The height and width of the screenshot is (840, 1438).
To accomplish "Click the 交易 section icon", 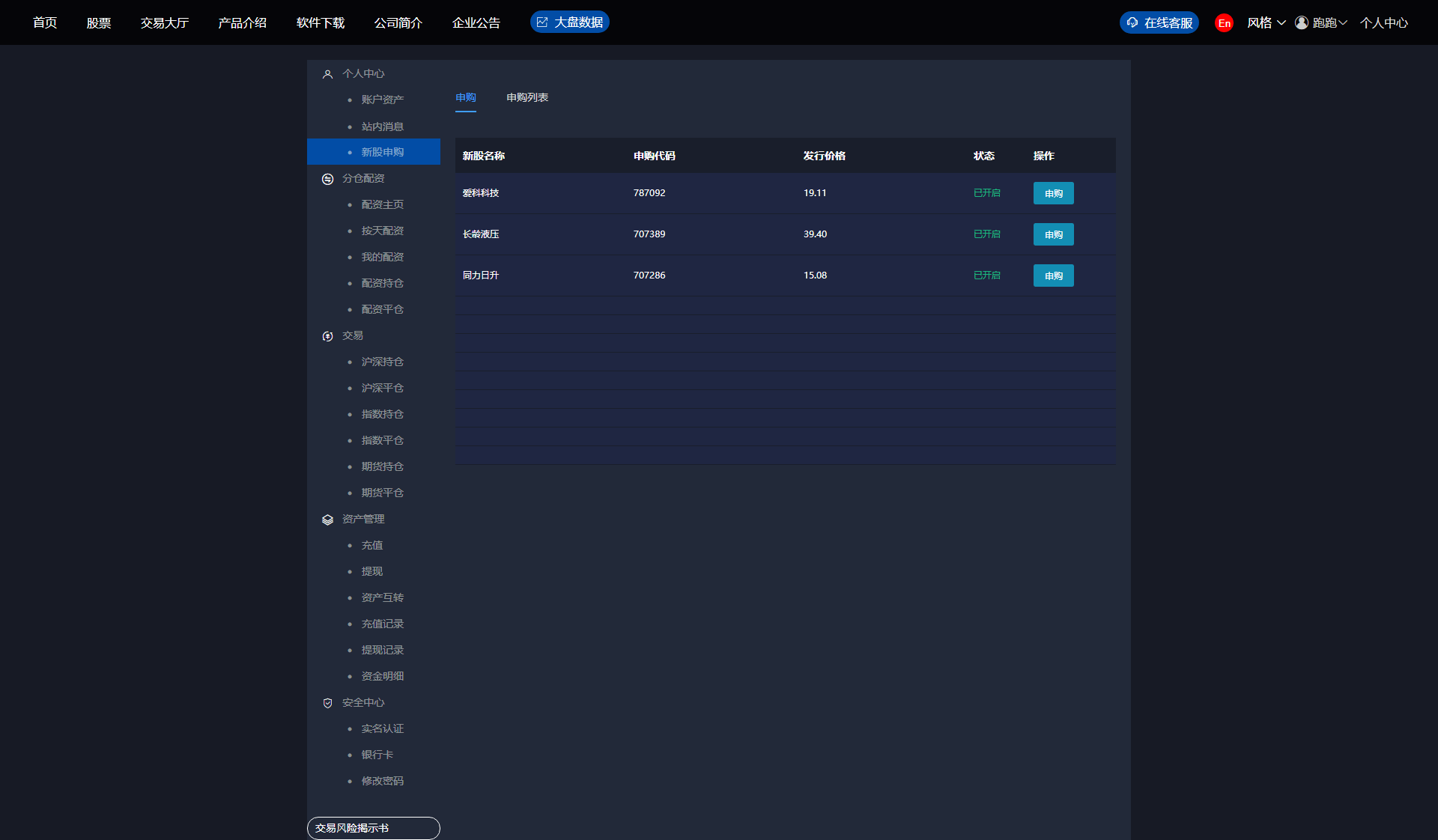I will [327, 336].
